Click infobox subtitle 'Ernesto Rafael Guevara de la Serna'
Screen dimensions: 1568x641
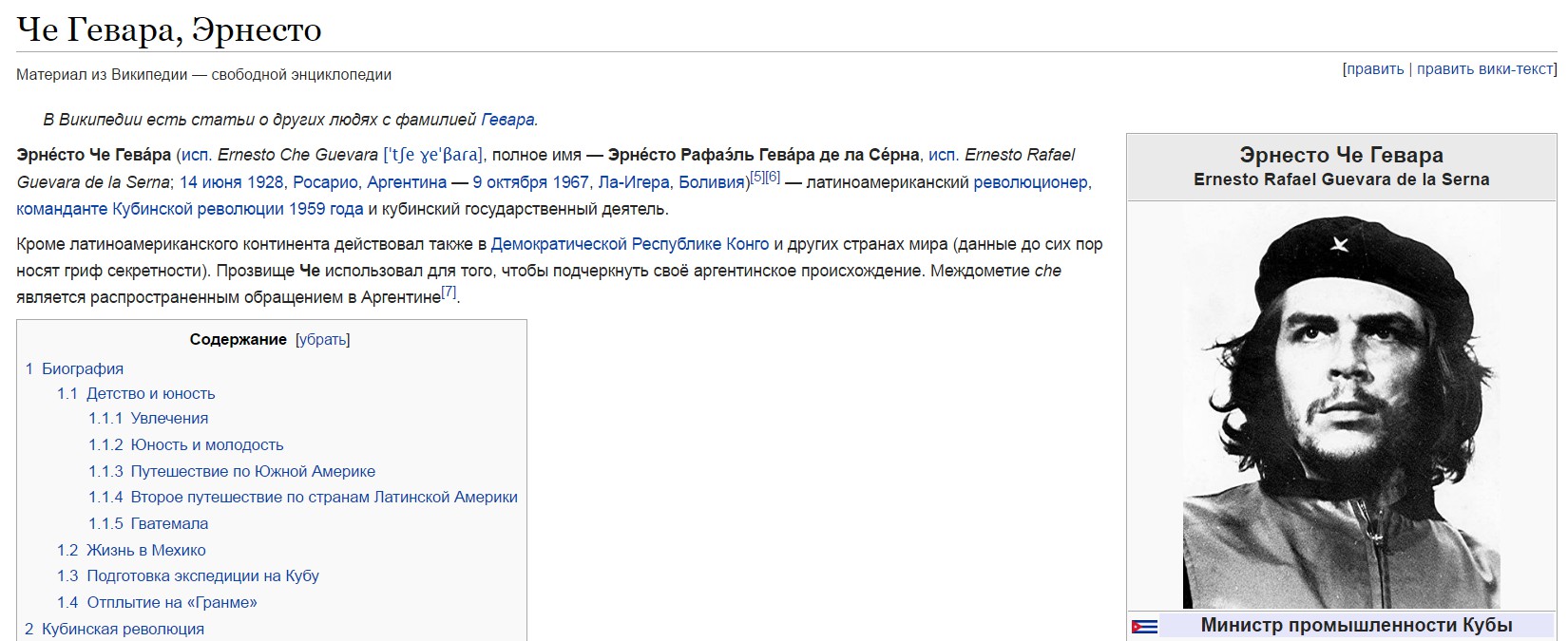[x=1341, y=179]
